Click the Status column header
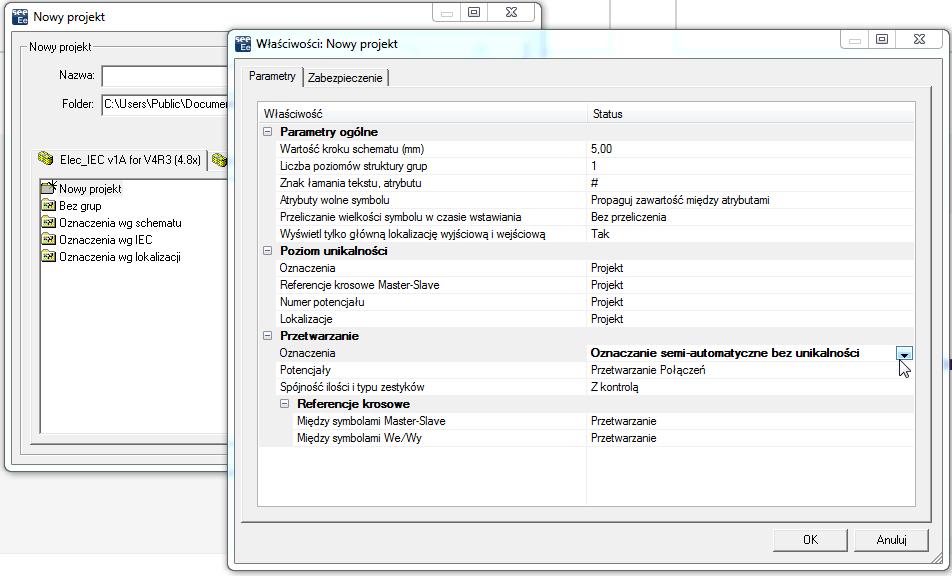The image size is (952, 576). (x=750, y=114)
